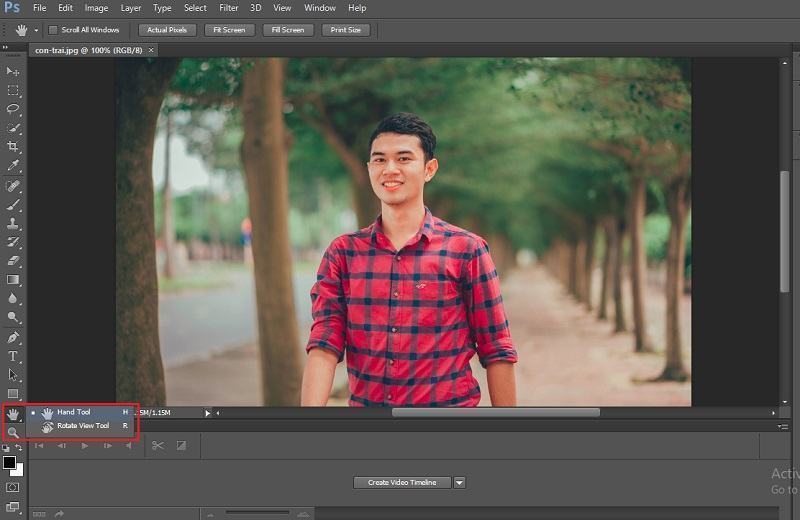Open the Type menu

click(162, 8)
